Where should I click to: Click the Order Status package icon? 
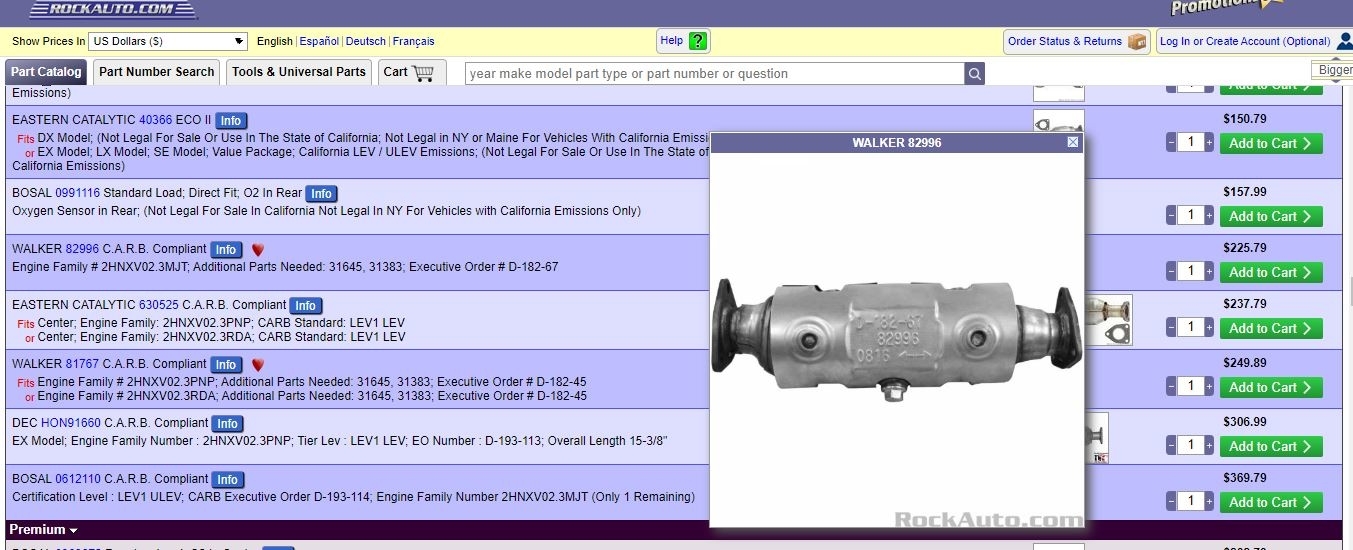pyautogui.click(x=1137, y=41)
